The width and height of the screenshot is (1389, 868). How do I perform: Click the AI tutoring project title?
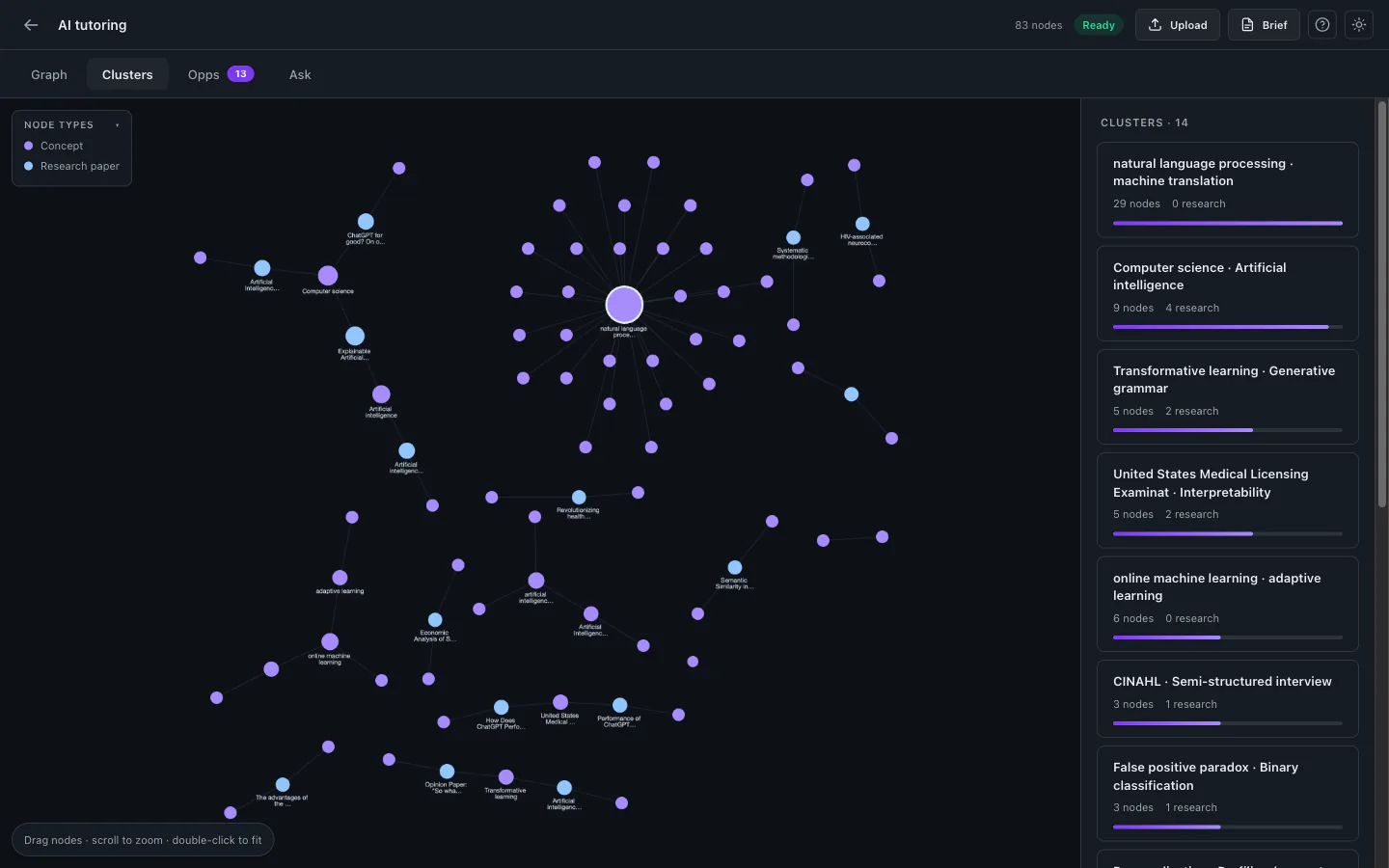pyautogui.click(x=92, y=25)
